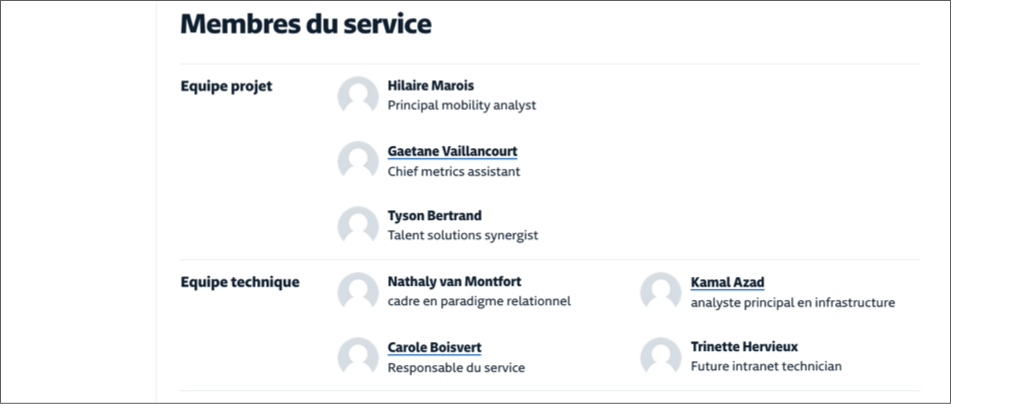1024x415 pixels.
Task: Click Gaetane Vaillancourt's profile avatar
Action: (x=358, y=161)
